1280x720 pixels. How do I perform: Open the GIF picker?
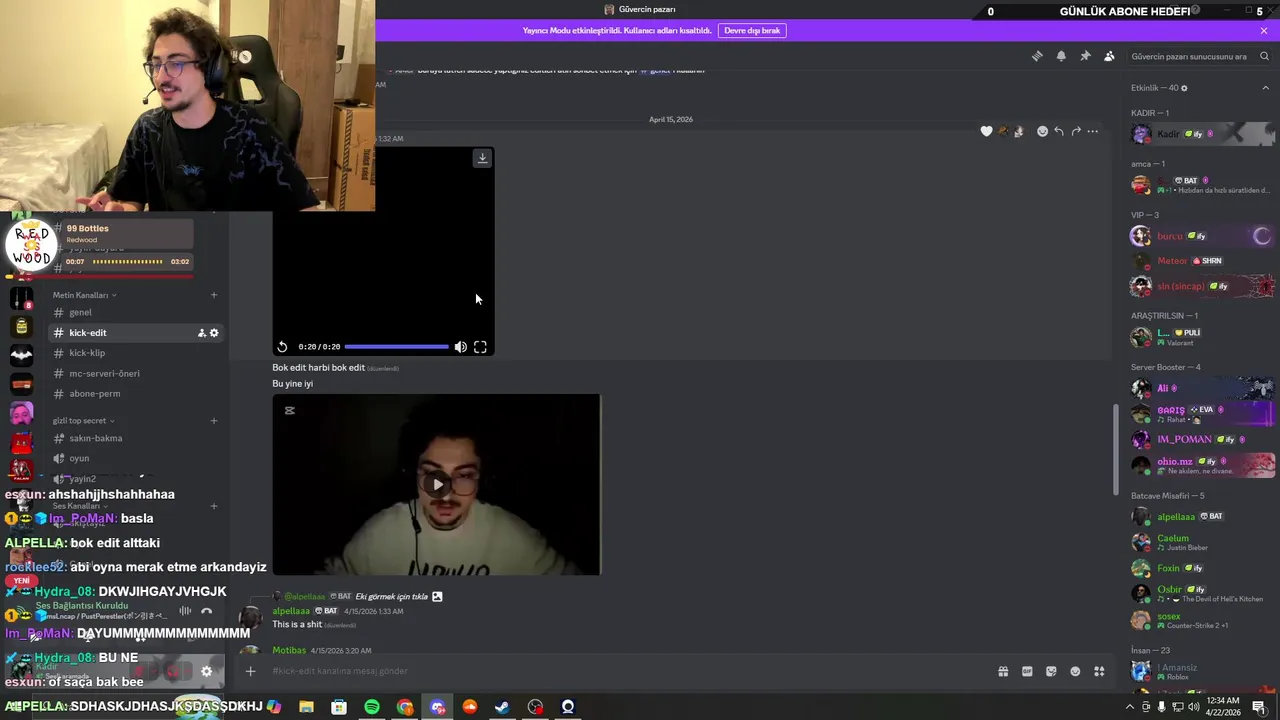[x=1027, y=671]
